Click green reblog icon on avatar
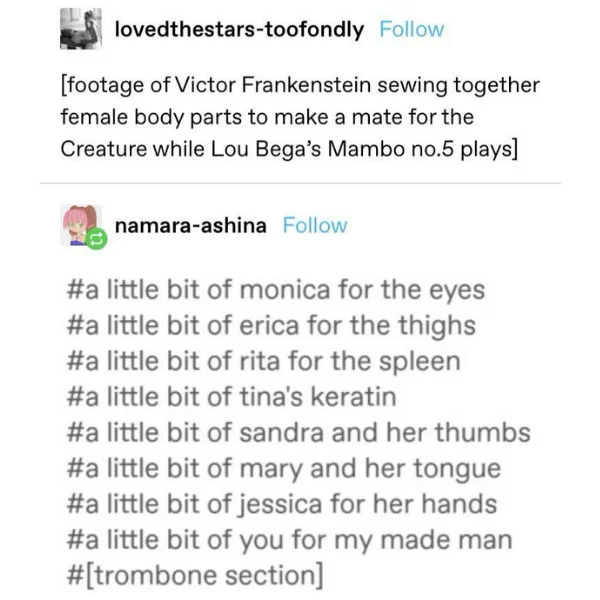This screenshot has height=600, width=600. coord(96,239)
